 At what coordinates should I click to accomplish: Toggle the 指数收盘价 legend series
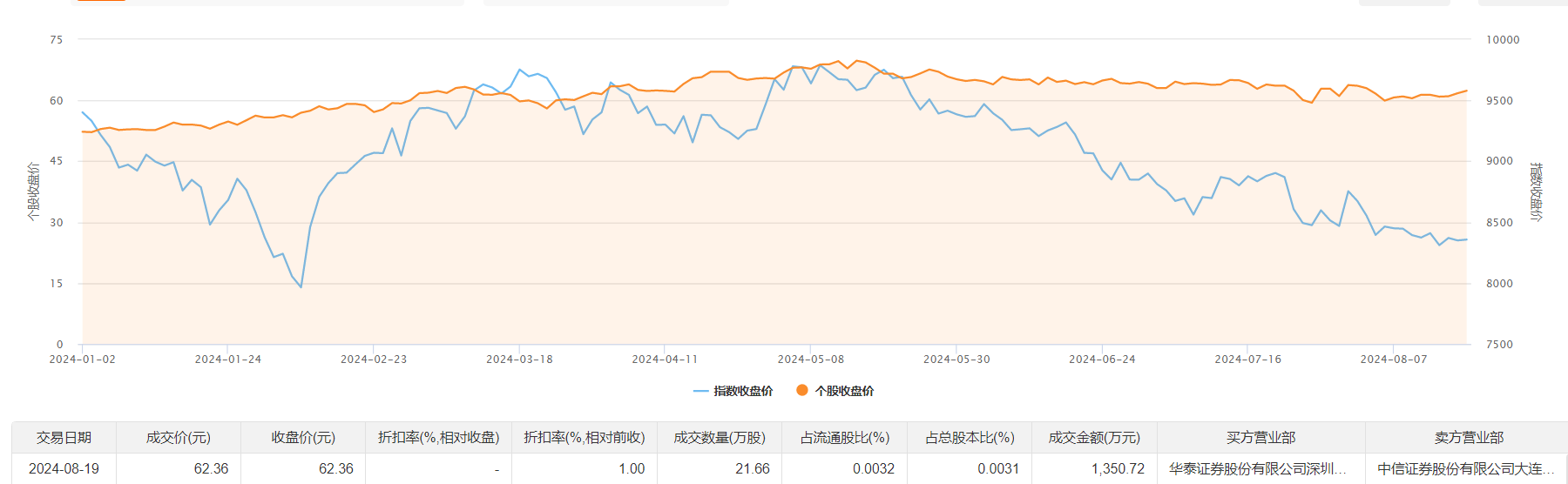pos(733,391)
